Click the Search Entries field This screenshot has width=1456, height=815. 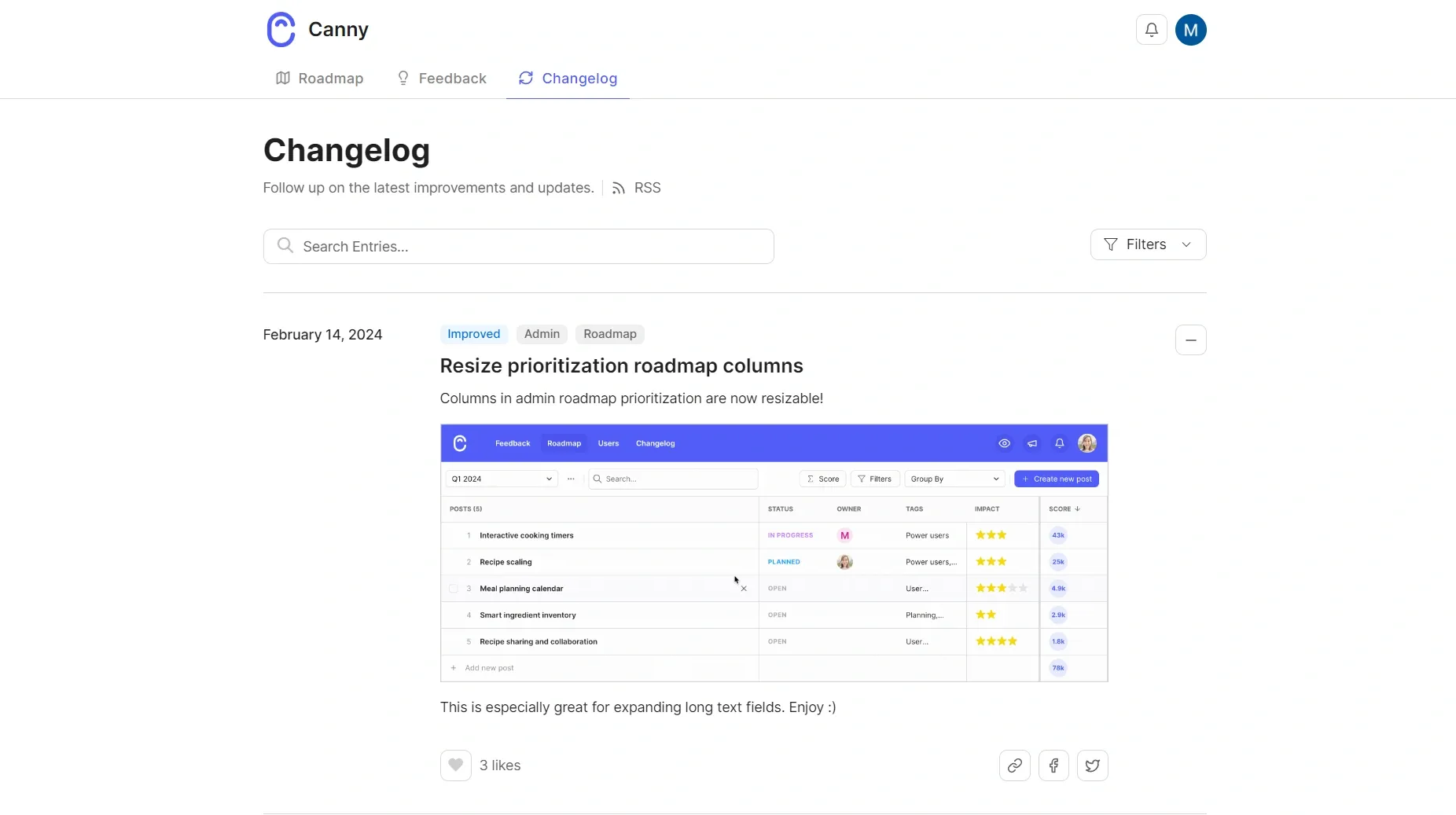tap(518, 247)
